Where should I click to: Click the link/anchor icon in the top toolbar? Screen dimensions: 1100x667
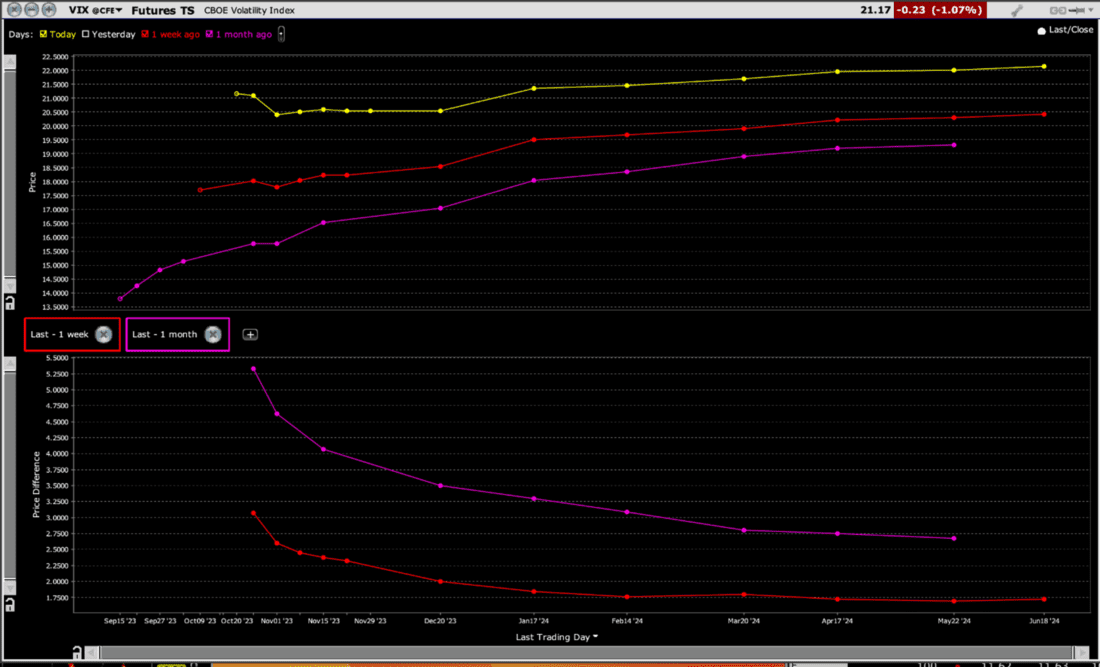pyautogui.click(x=1058, y=9)
